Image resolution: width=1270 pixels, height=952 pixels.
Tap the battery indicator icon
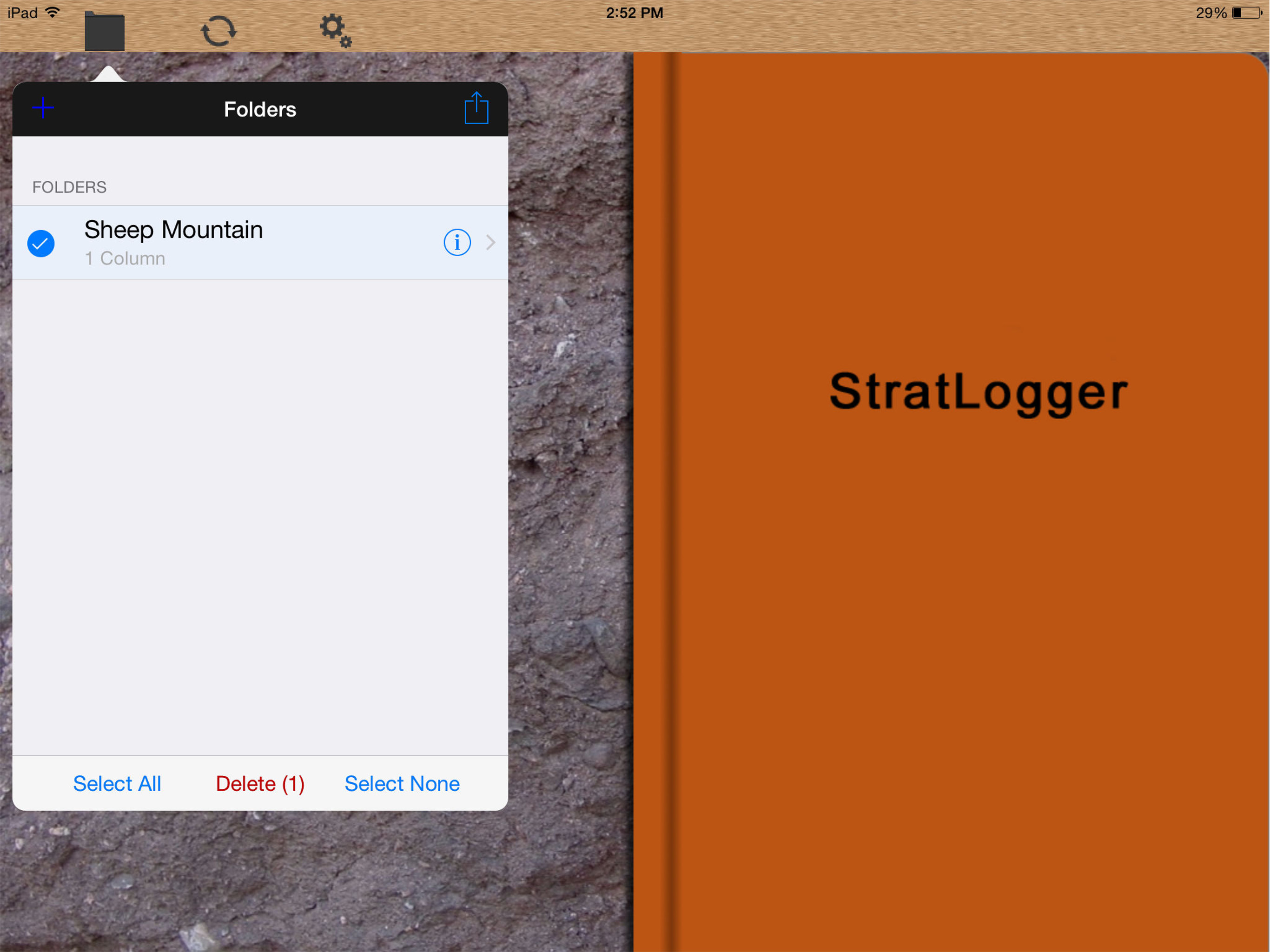1246,13
